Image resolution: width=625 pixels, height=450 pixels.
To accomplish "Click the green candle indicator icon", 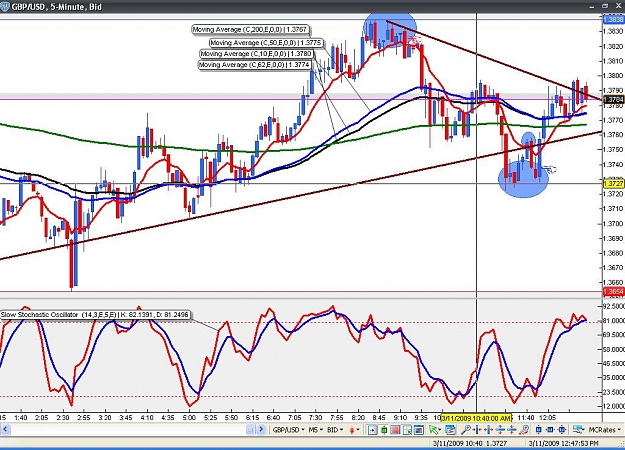I will click(384, 430).
